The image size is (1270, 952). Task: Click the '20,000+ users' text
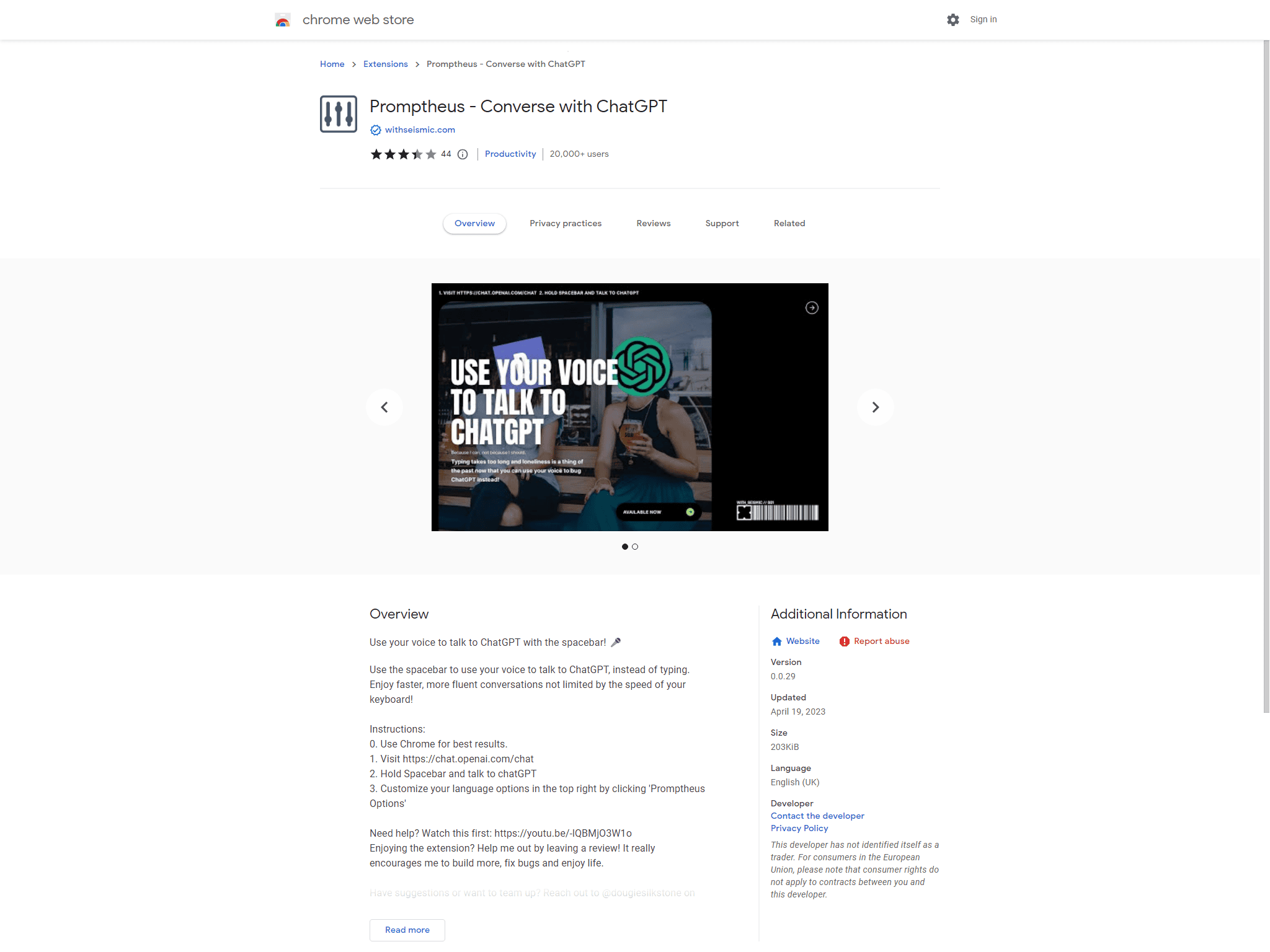pyautogui.click(x=579, y=154)
